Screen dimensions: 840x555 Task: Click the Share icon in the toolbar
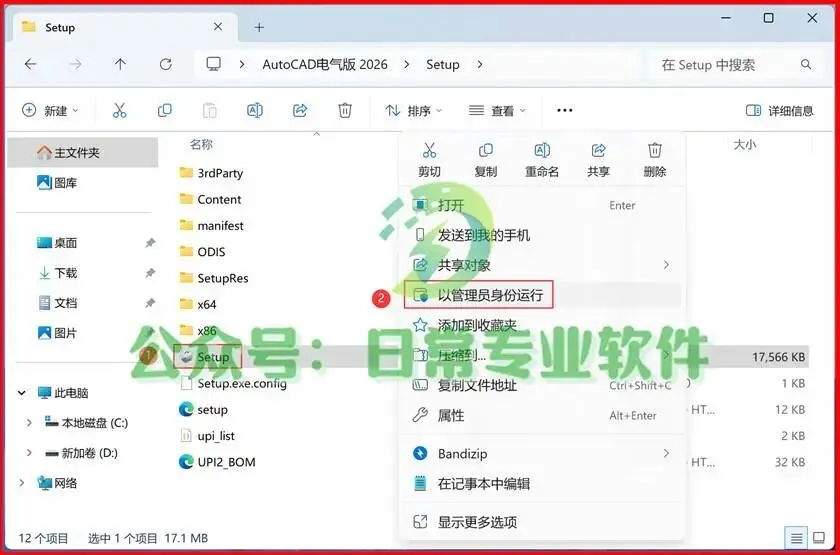300,110
